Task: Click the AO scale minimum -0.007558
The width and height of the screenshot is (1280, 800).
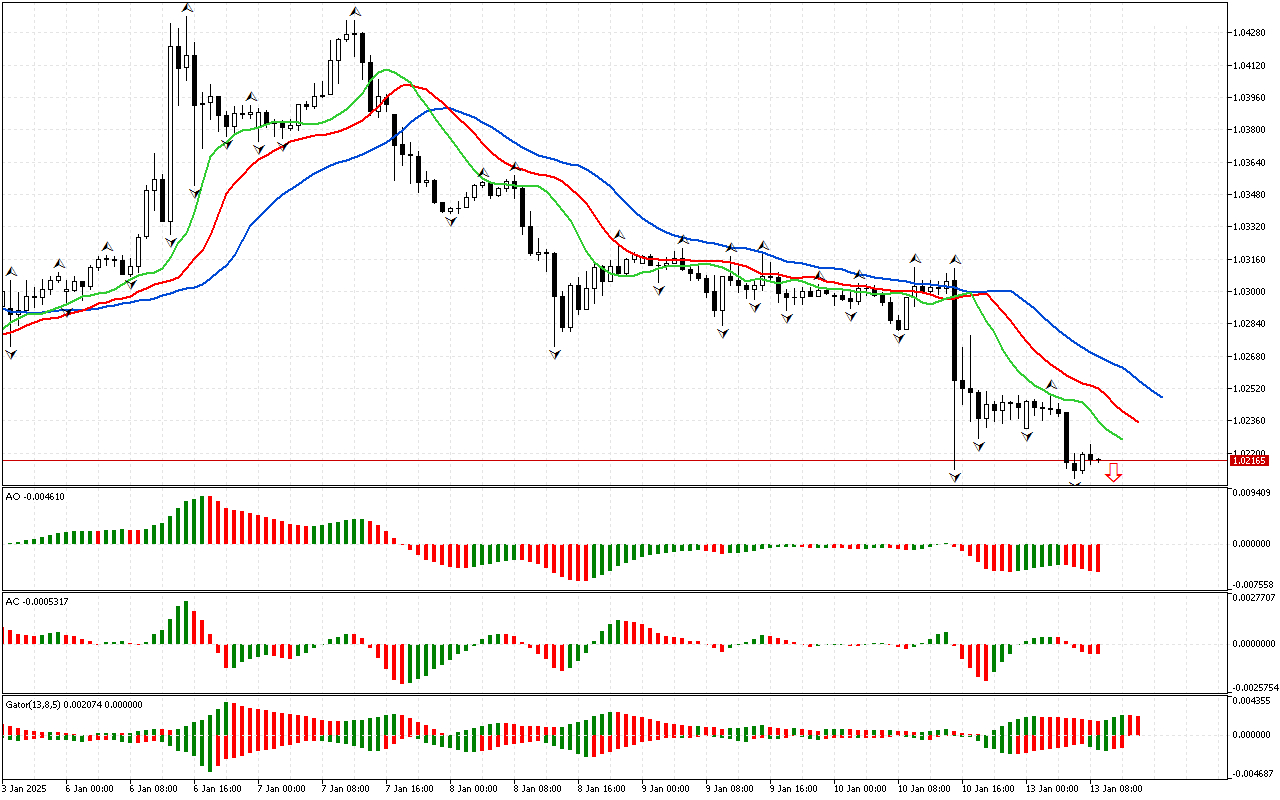Action: tap(1254, 584)
